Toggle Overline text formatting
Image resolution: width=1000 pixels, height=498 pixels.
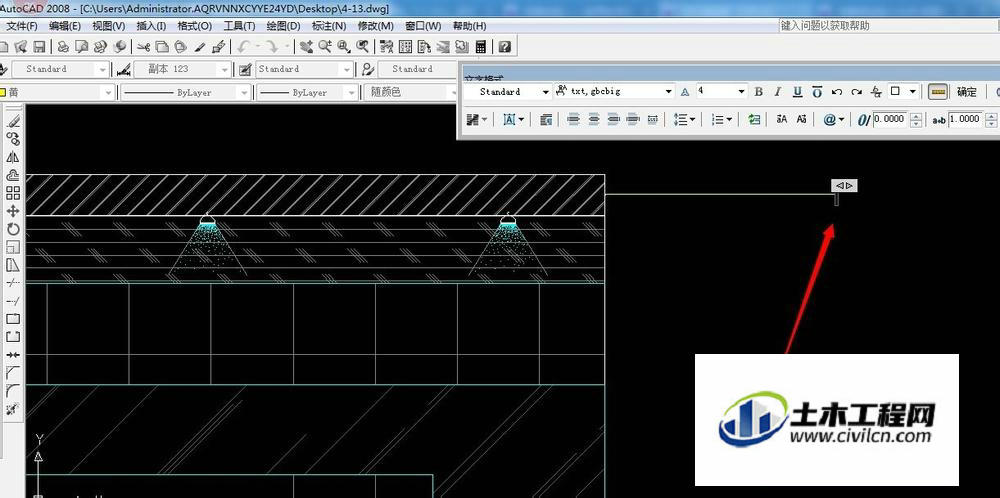(x=817, y=92)
